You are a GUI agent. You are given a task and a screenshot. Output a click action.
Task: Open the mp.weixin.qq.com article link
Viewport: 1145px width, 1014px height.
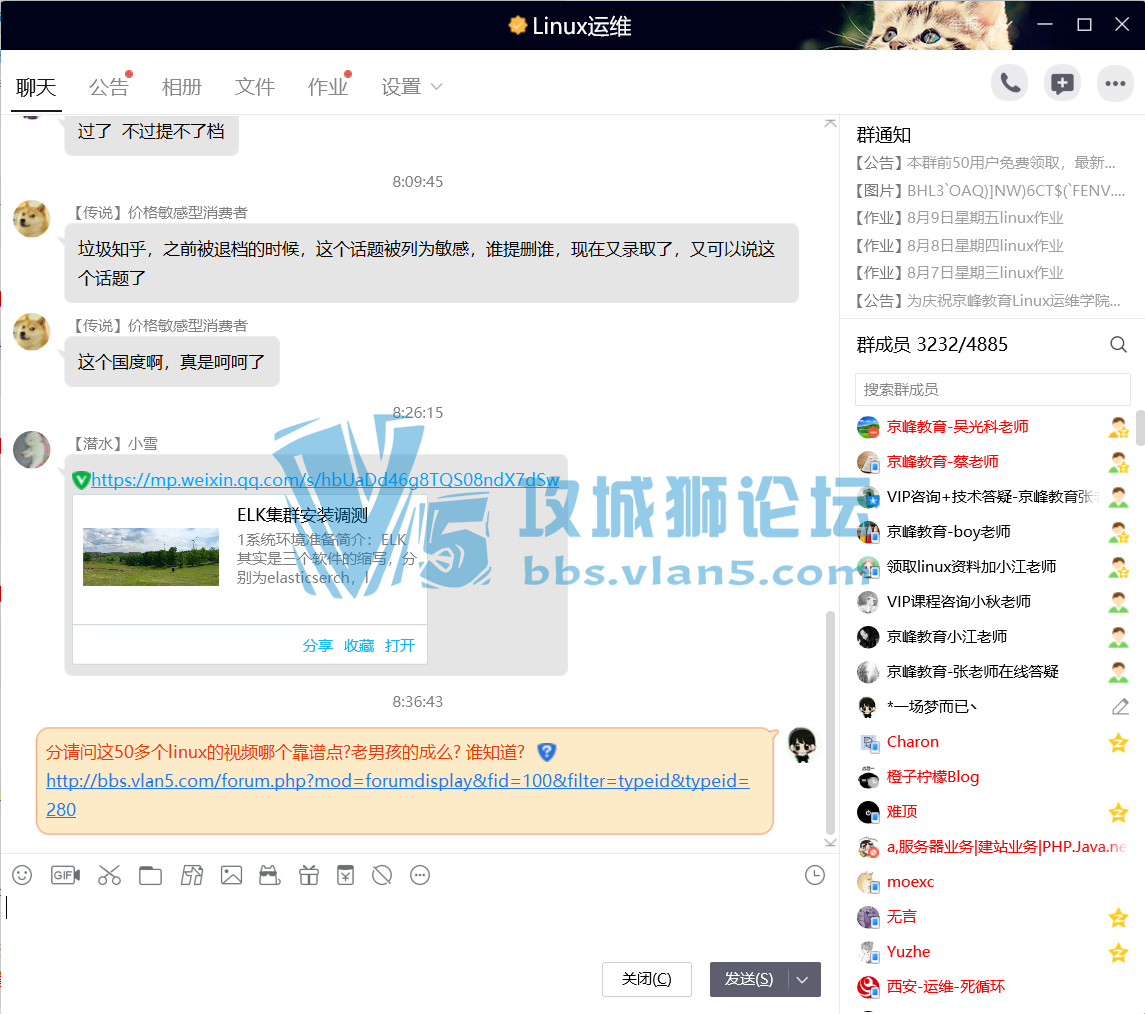click(x=325, y=480)
